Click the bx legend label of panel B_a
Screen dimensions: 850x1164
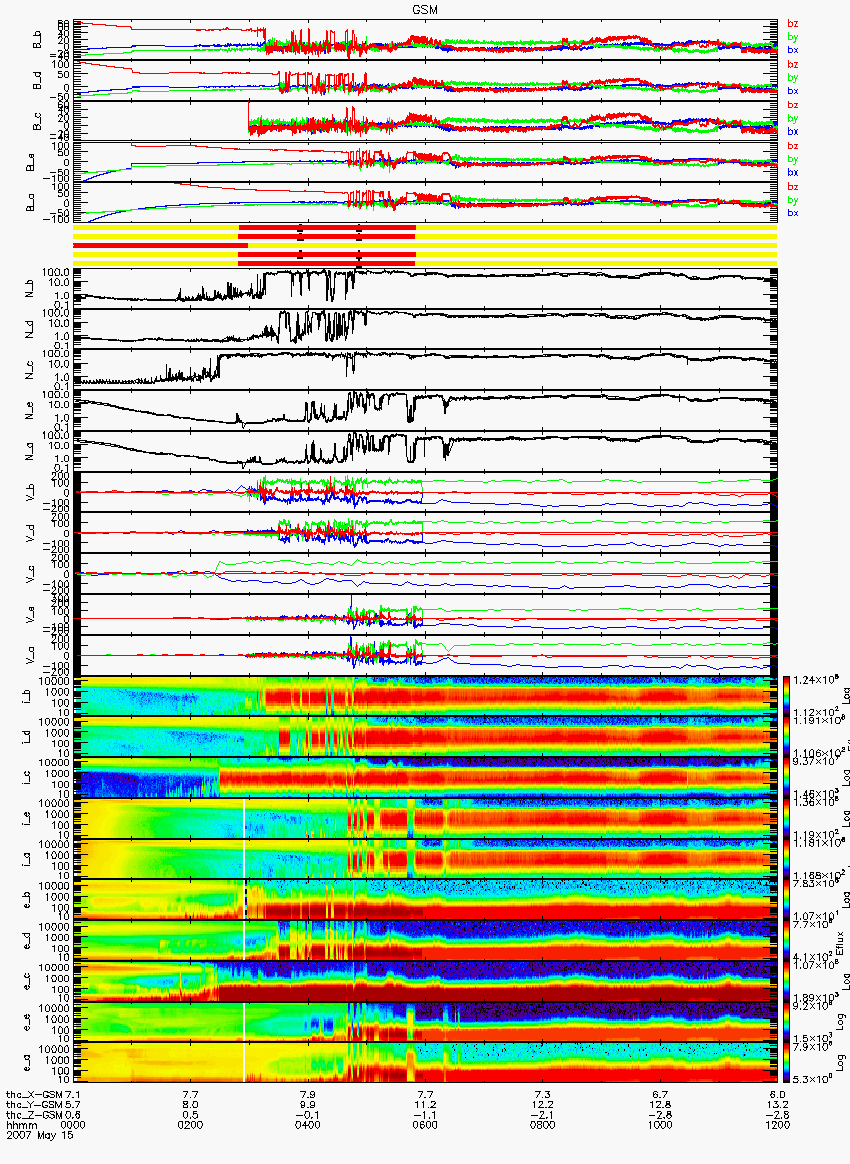pyautogui.click(x=793, y=214)
